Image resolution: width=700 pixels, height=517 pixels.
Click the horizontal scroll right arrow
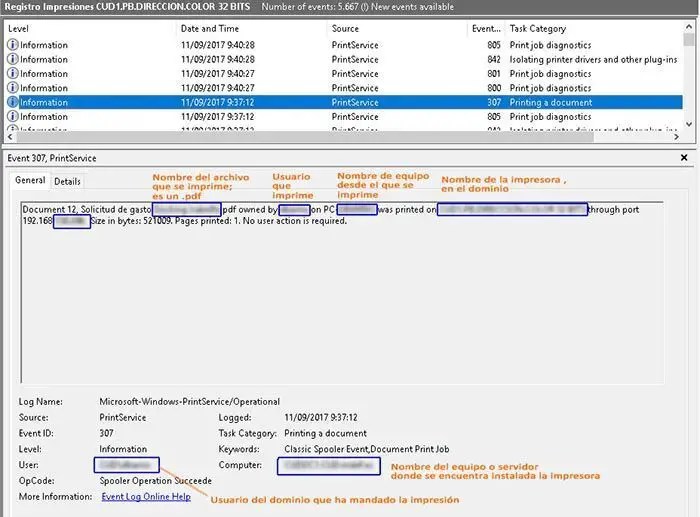coord(676,137)
